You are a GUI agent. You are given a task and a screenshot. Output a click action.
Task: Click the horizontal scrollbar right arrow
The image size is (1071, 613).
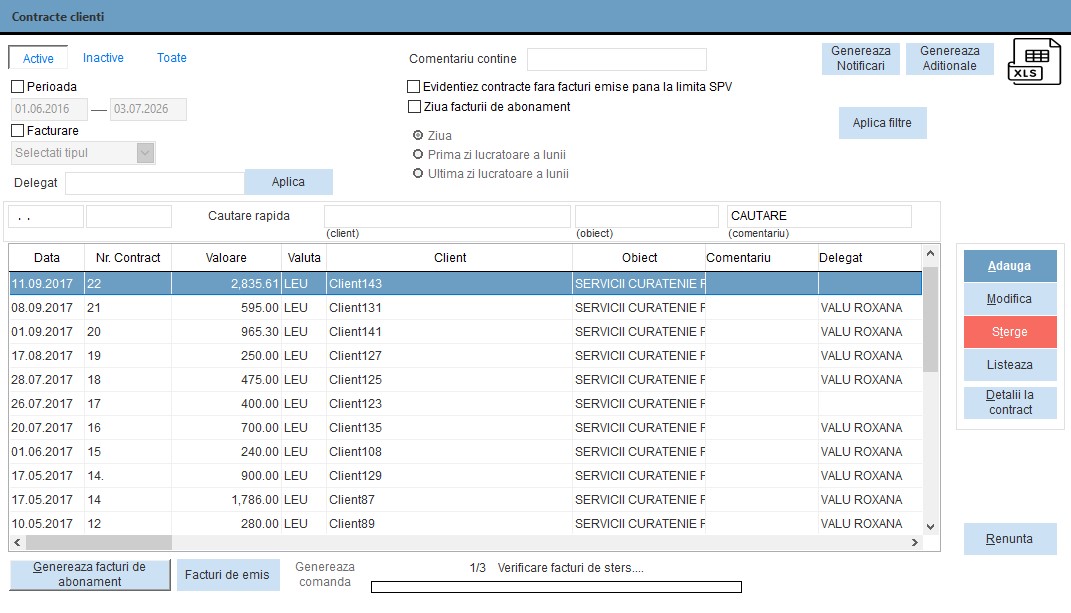coord(915,543)
